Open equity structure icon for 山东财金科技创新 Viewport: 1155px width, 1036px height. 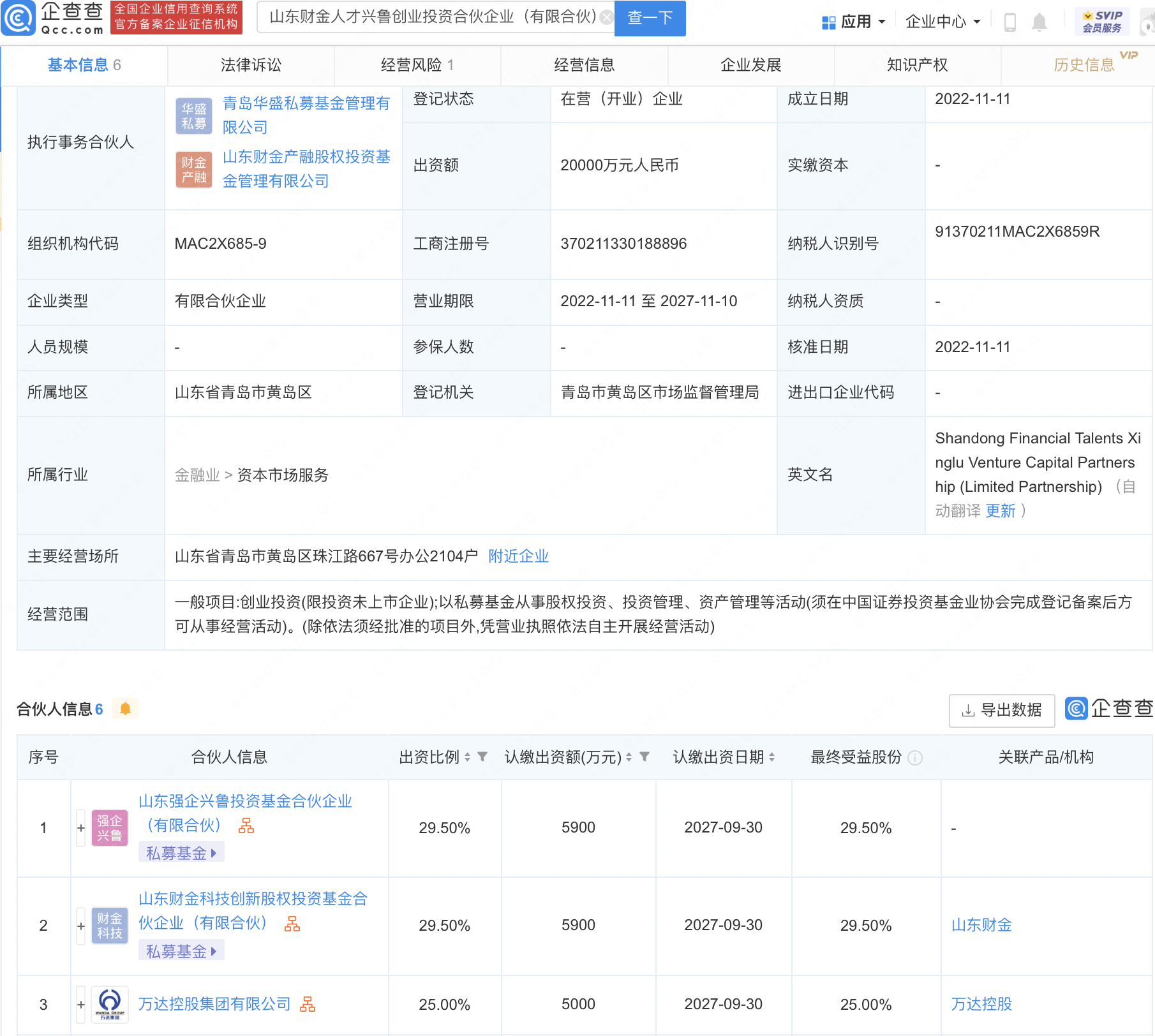(x=292, y=924)
